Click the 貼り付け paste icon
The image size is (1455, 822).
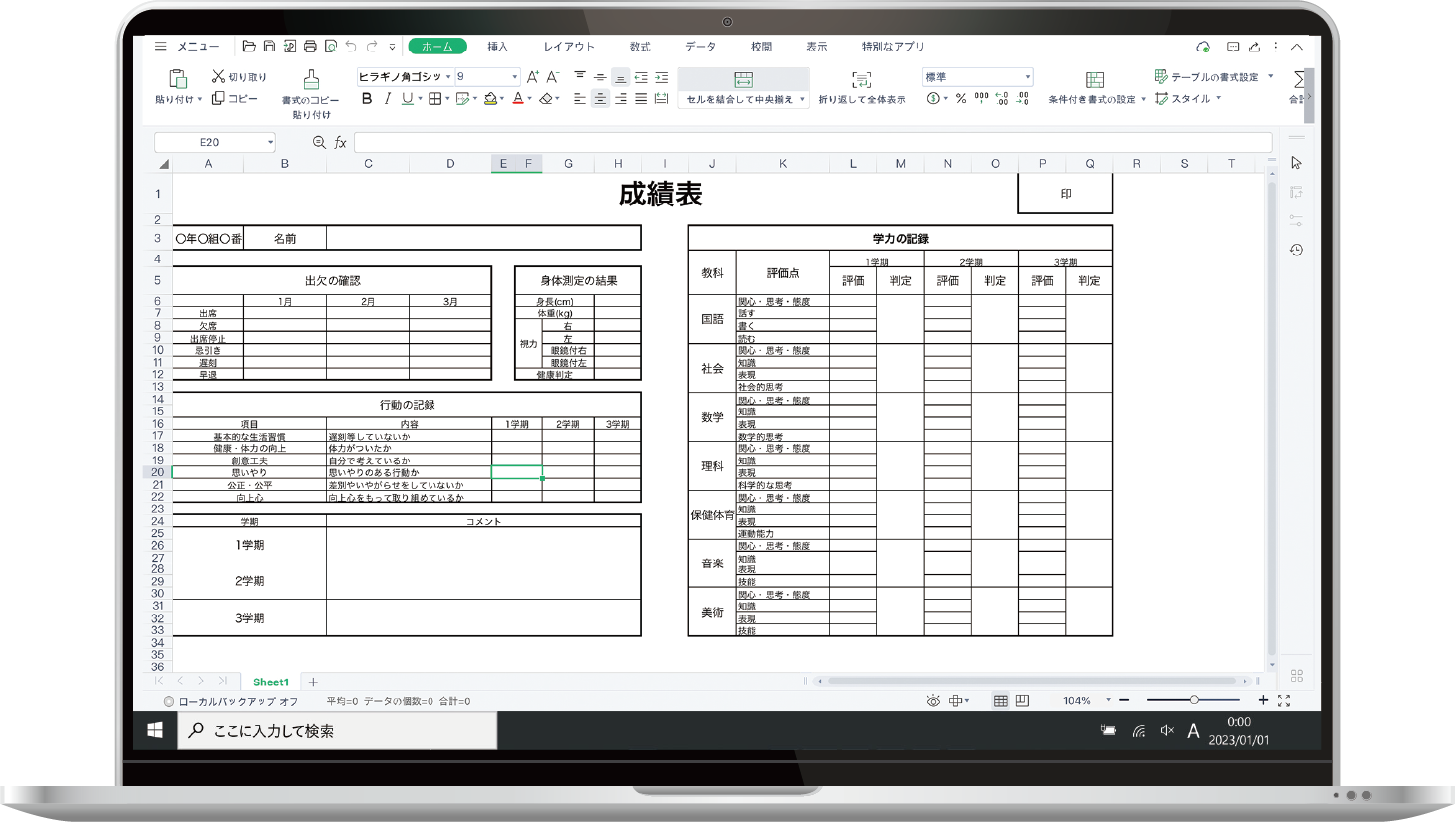[179, 79]
